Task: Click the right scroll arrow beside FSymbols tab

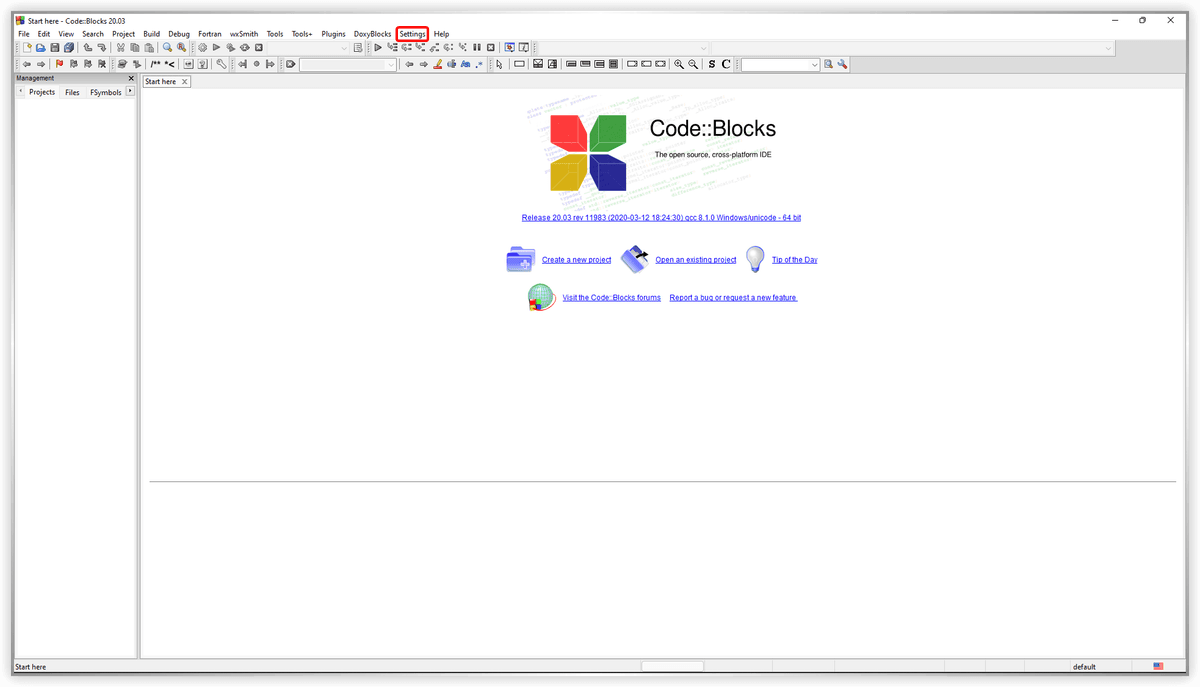Action: [130, 92]
